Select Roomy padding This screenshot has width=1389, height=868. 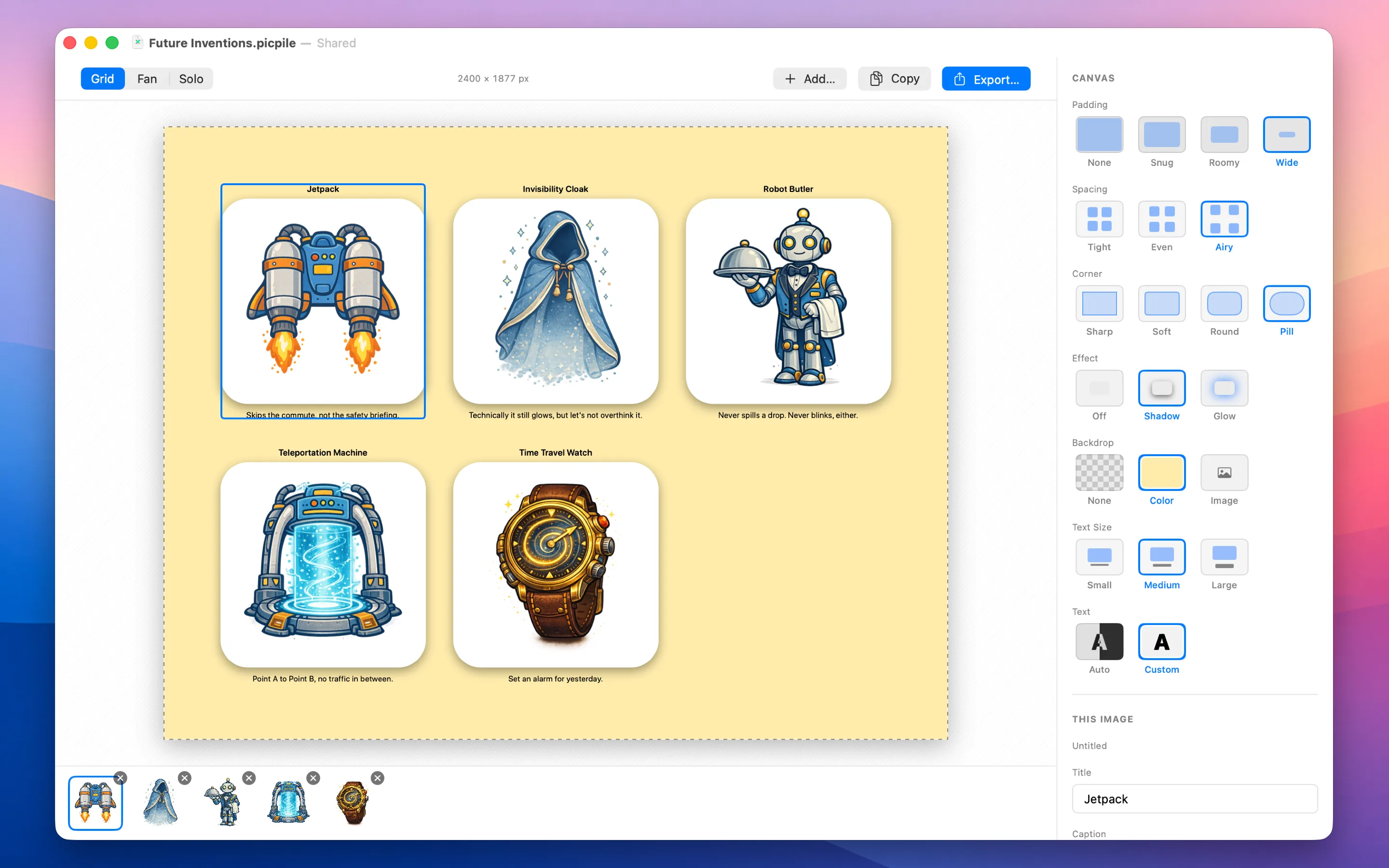pos(1224,135)
